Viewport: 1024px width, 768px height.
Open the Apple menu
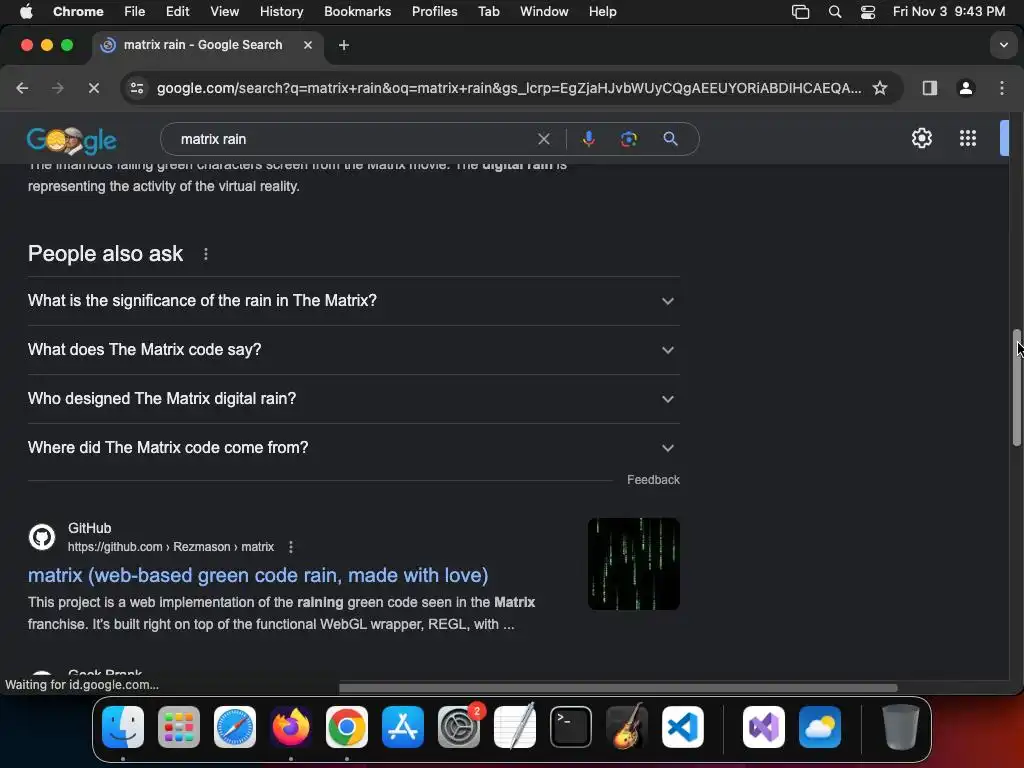pos(25,12)
